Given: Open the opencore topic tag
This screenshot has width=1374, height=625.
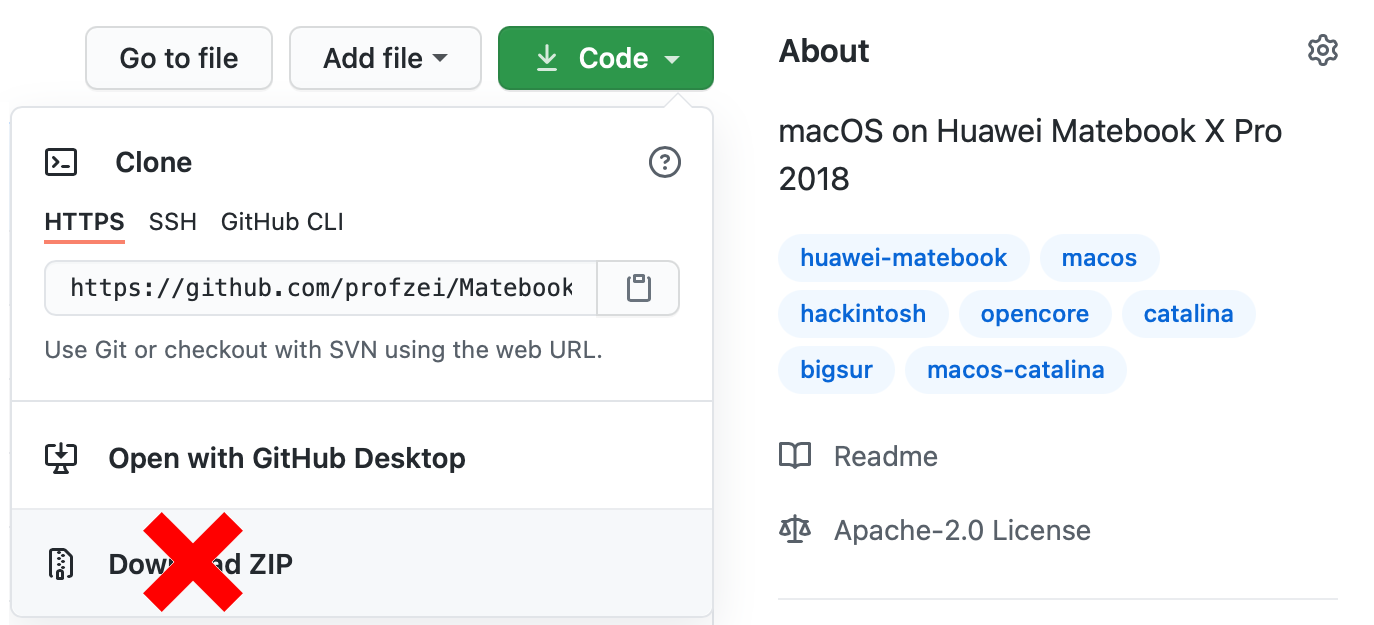Looking at the screenshot, I should tap(1035, 314).
